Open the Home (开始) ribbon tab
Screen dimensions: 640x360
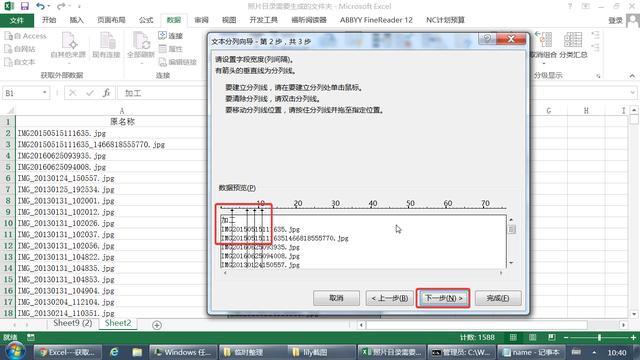point(49,20)
